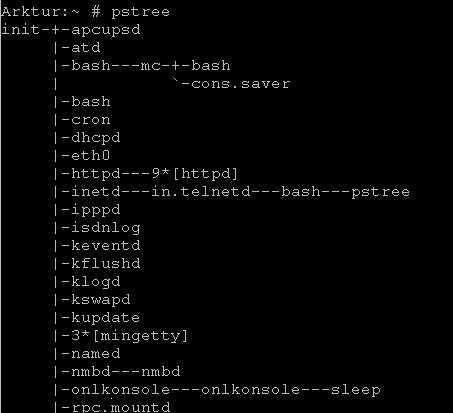Click the cron process entry
Viewport: 453px width, 413px height.
click(91, 120)
